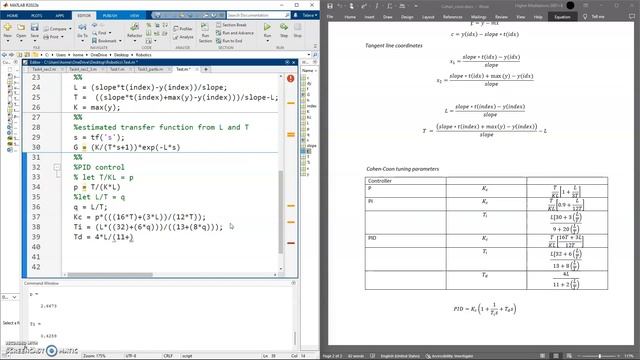Switch to the VIEW tab in MATLAB
The height and width of the screenshot is (360, 640).
[134, 16]
